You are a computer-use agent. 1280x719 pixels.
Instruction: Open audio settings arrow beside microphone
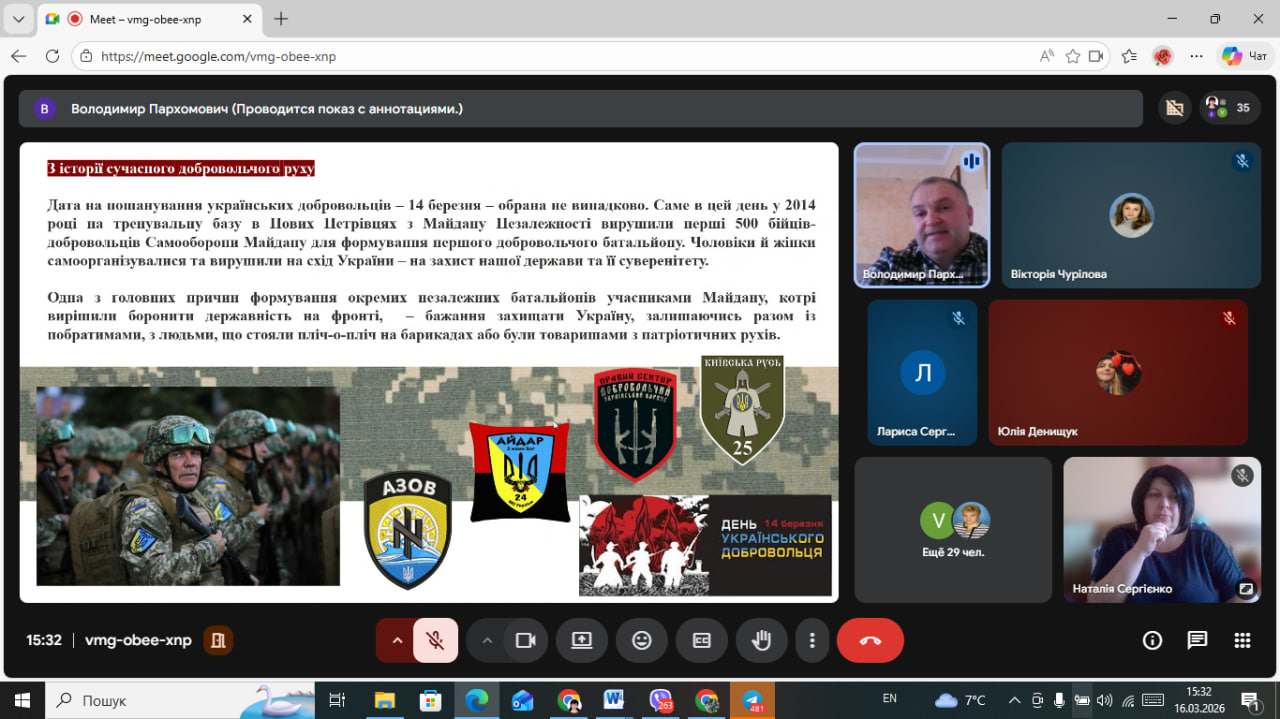[x=397, y=641]
